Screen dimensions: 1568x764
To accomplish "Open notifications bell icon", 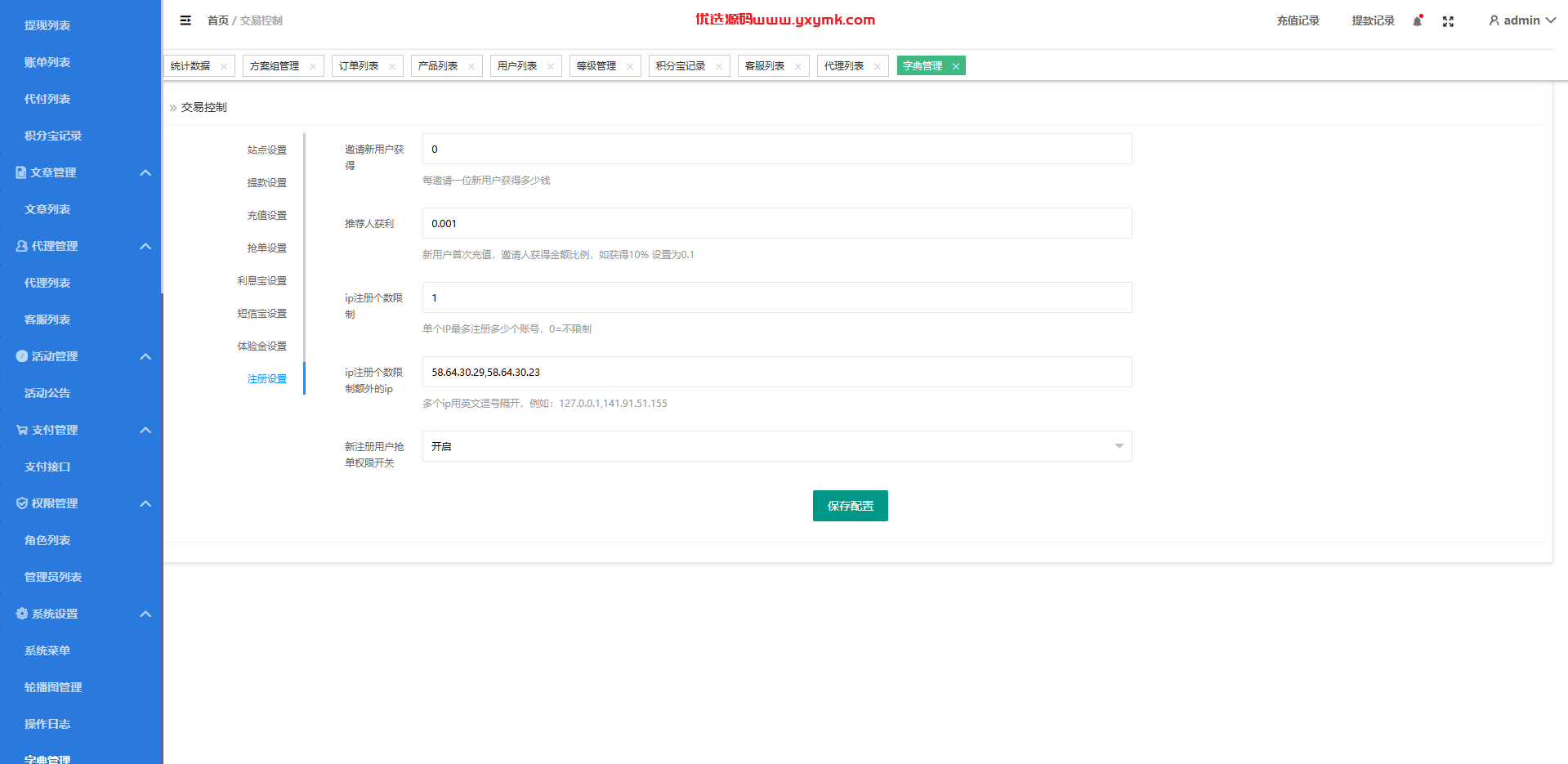I will tap(1418, 20).
